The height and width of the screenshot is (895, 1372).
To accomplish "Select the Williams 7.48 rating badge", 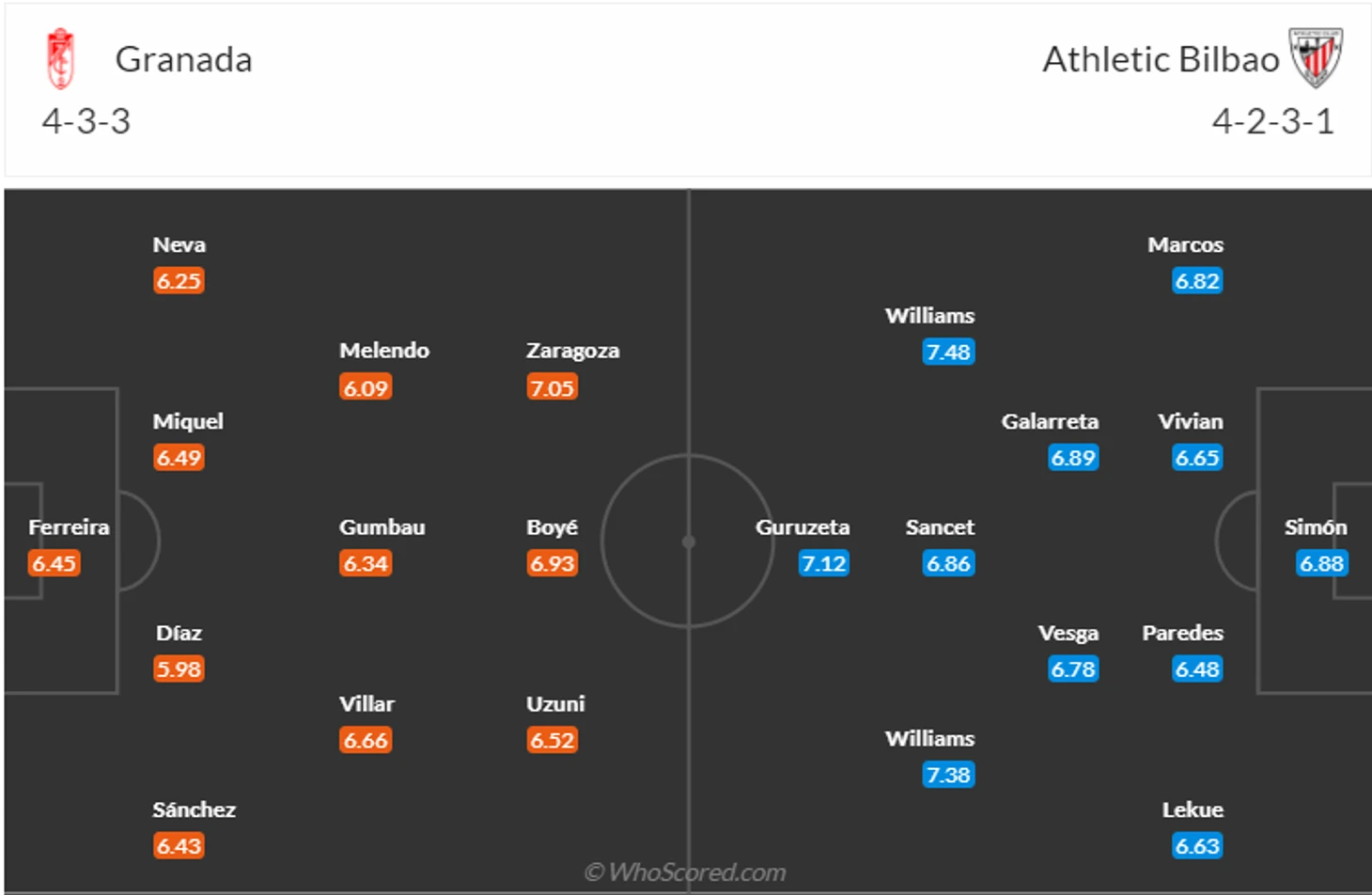I will point(948,352).
